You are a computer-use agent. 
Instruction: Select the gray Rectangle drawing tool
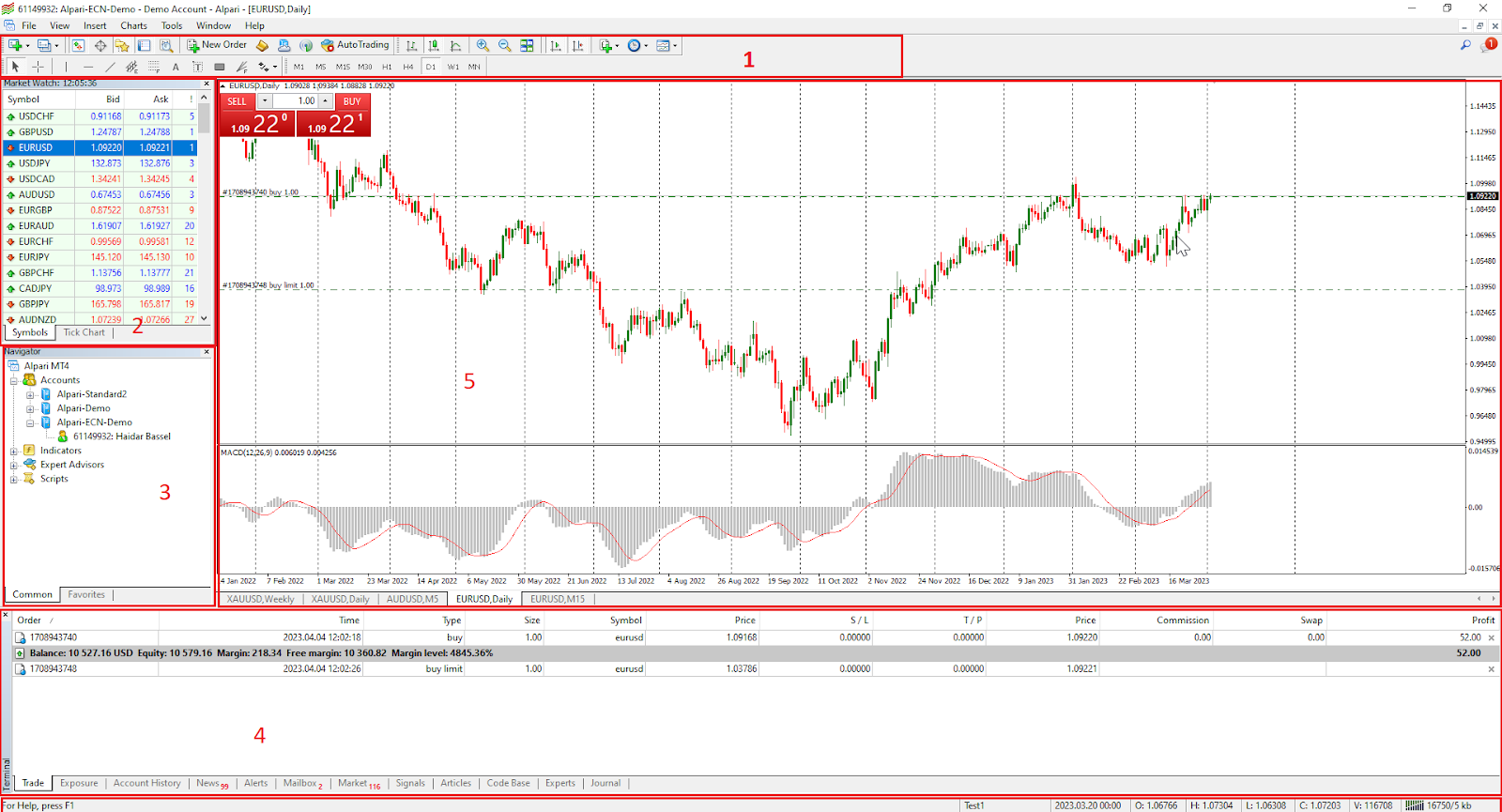(219, 67)
